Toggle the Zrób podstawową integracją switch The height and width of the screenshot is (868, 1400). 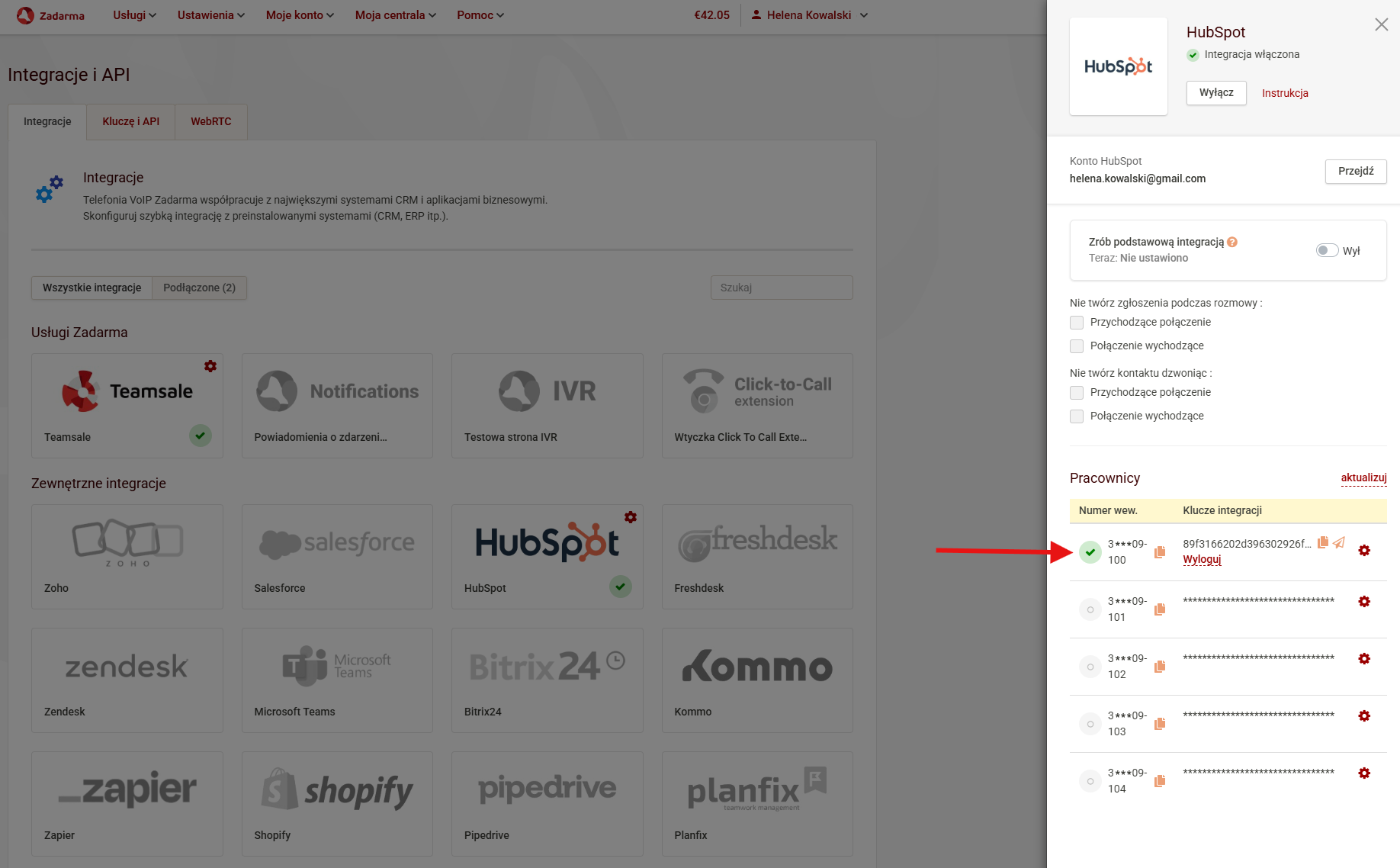tap(1327, 250)
